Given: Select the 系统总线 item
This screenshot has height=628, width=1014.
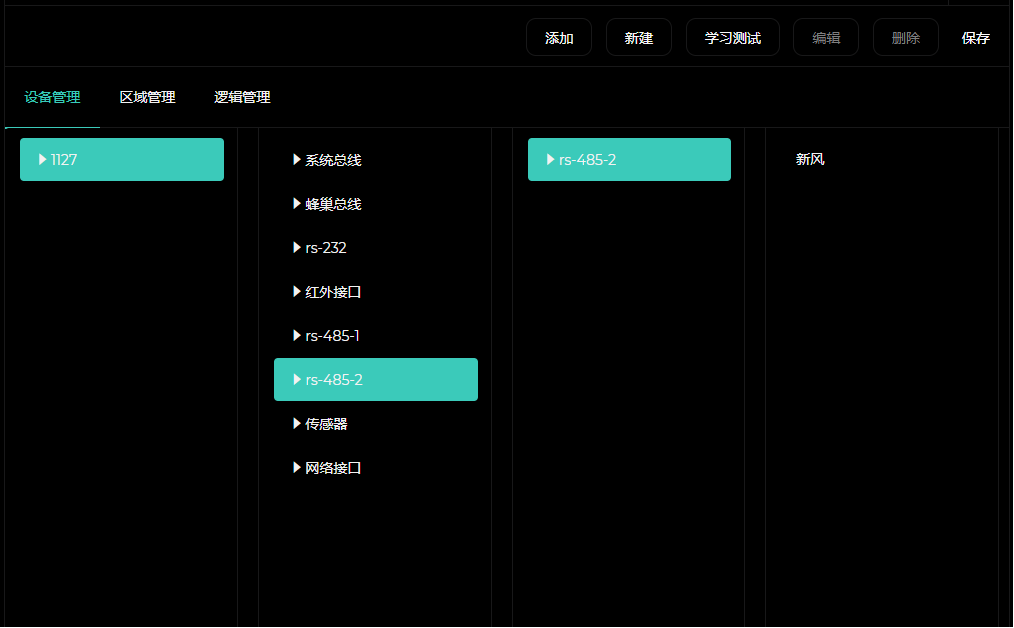Looking at the screenshot, I should click(x=376, y=159).
